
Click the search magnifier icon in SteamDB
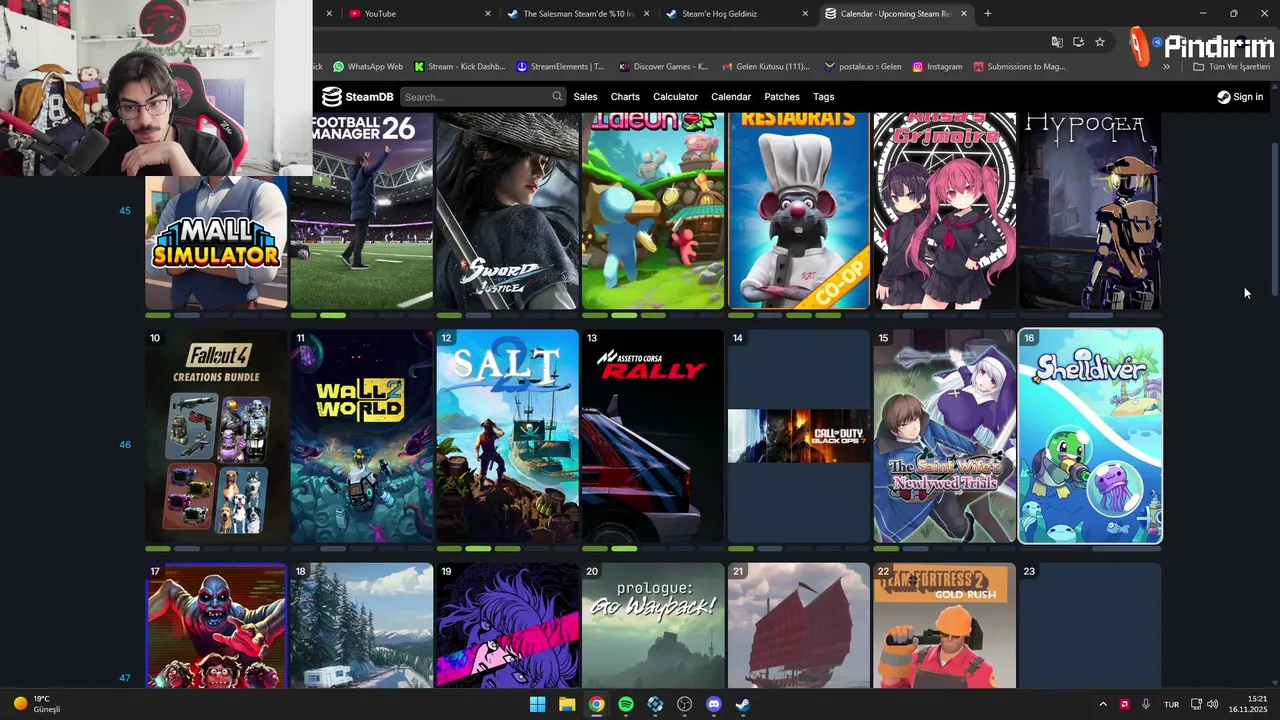click(x=557, y=97)
